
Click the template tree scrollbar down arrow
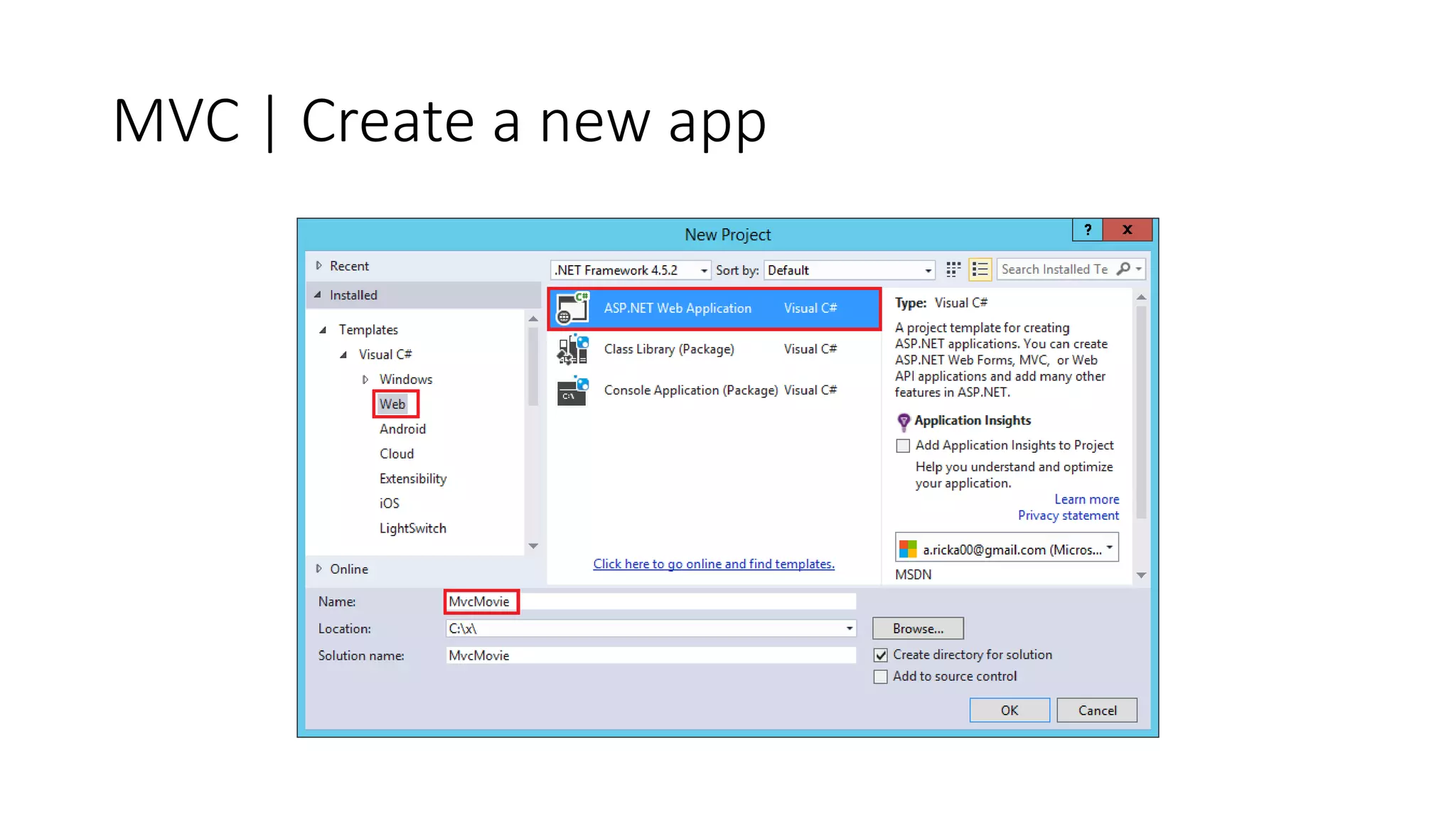pos(533,546)
